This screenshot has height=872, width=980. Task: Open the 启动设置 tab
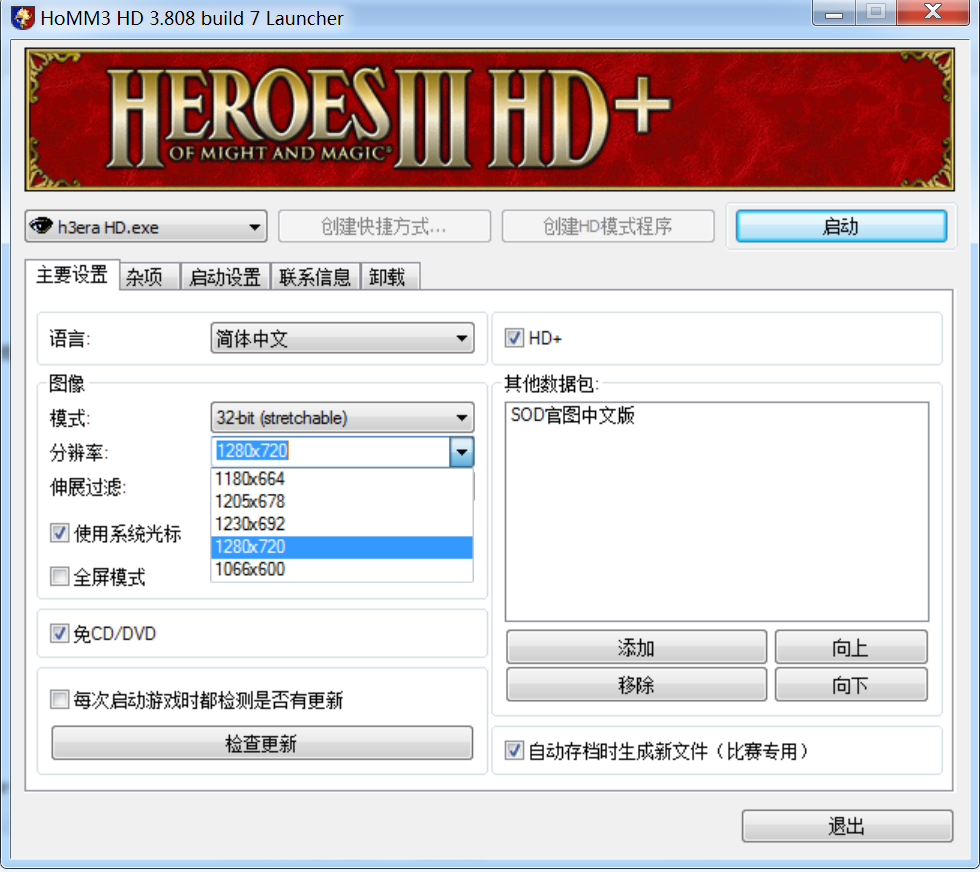(225, 277)
